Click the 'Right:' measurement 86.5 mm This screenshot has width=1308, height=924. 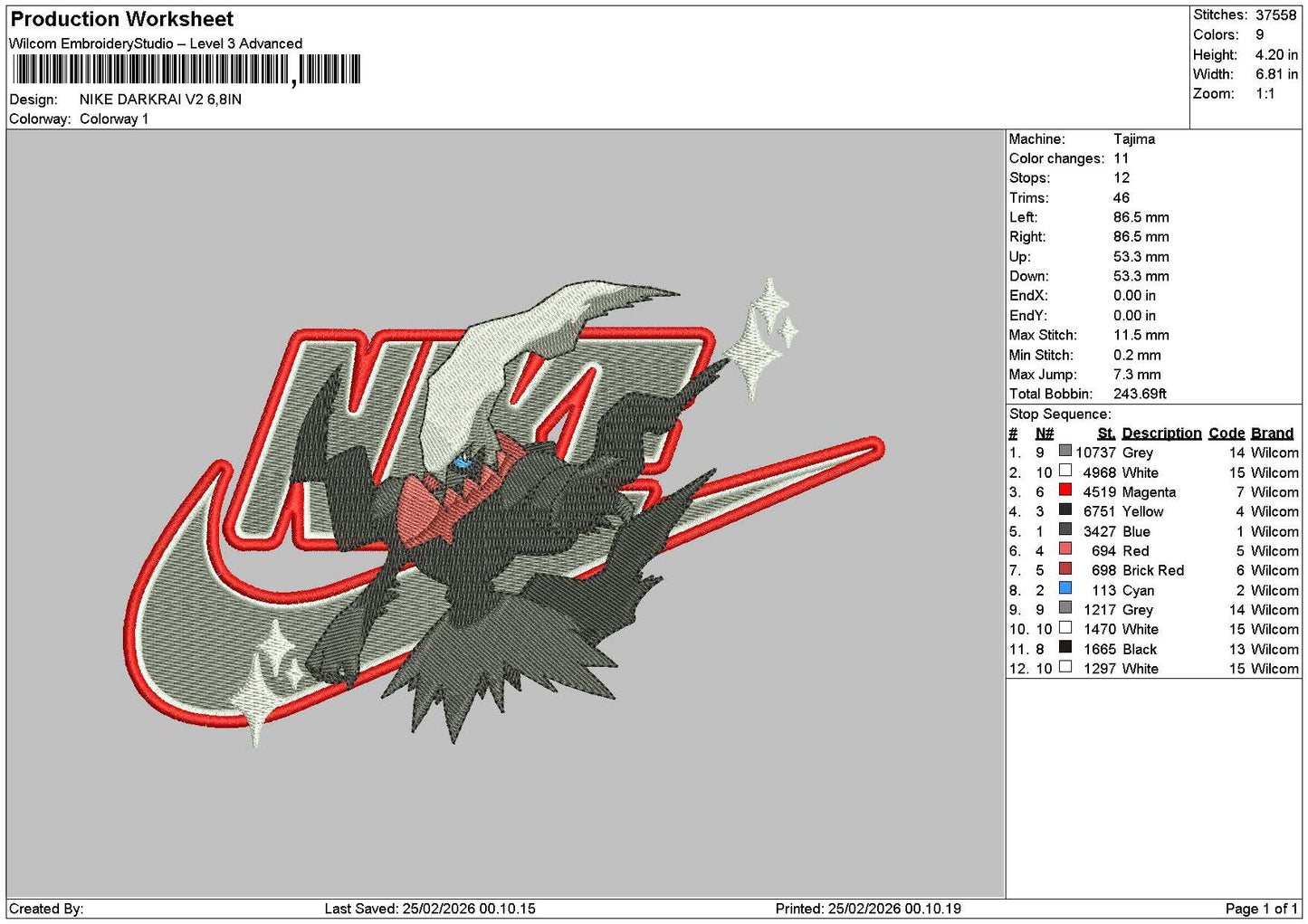1141,237
